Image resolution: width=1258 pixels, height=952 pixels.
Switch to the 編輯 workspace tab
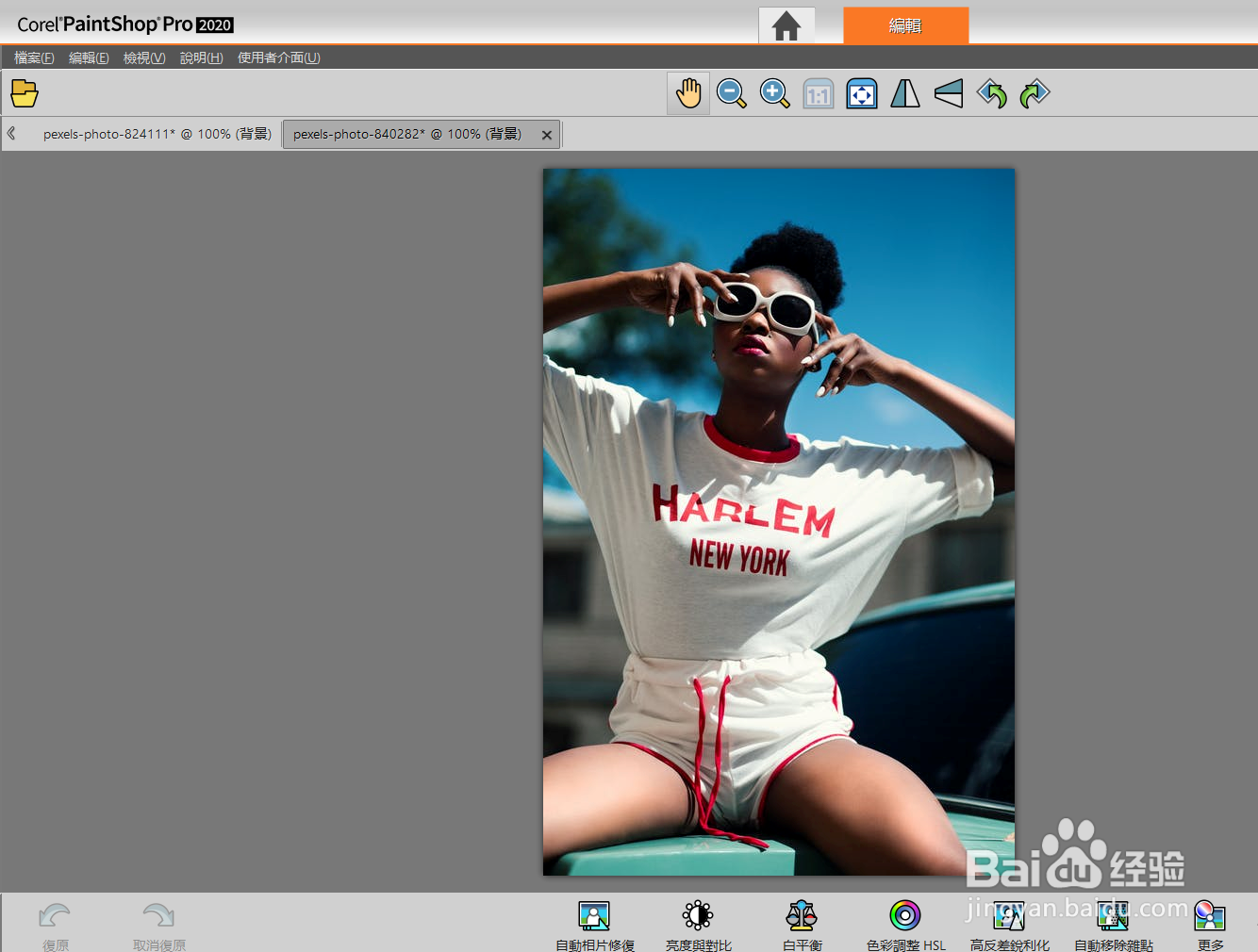click(905, 25)
